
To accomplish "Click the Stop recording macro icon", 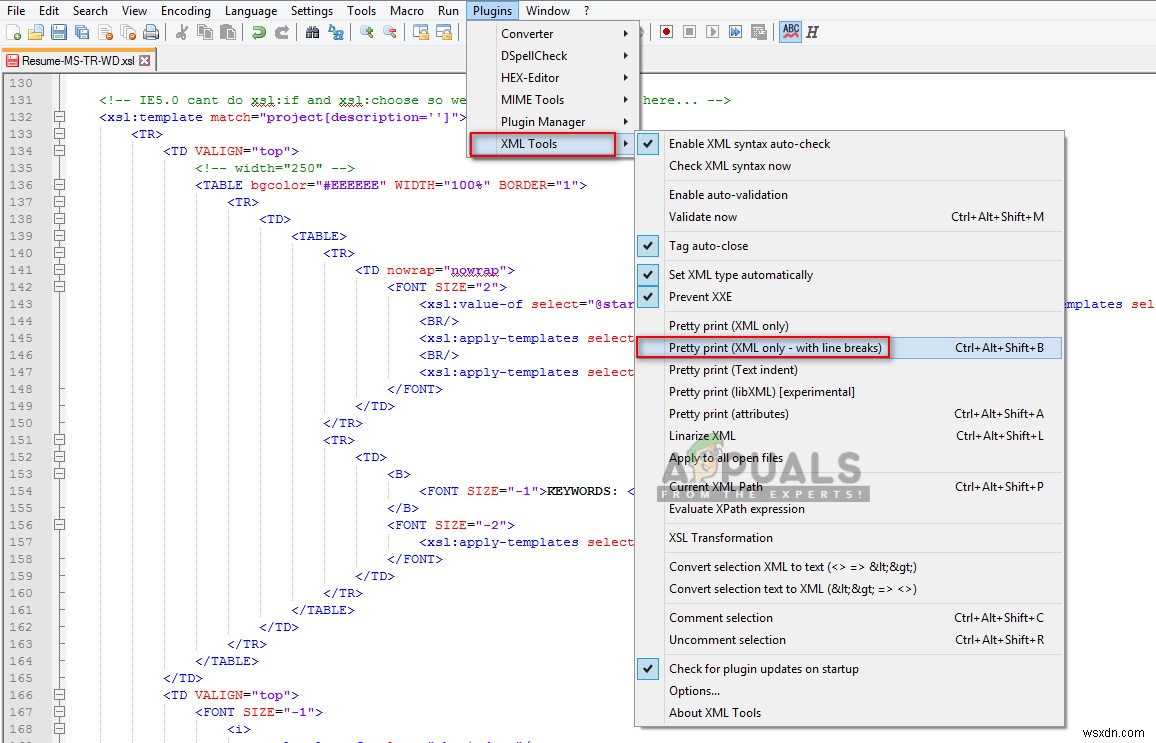I will (689, 32).
